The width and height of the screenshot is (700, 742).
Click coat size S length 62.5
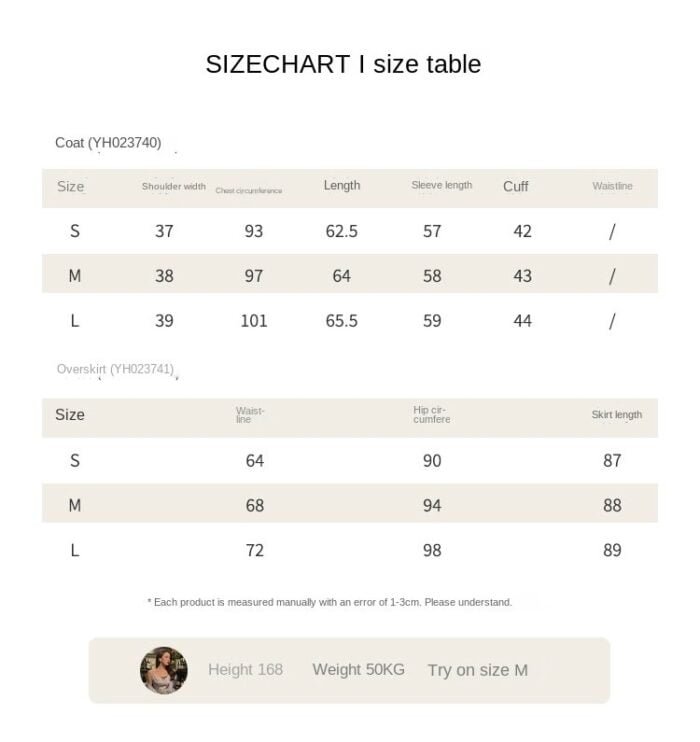pyautogui.click(x=341, y=231)
